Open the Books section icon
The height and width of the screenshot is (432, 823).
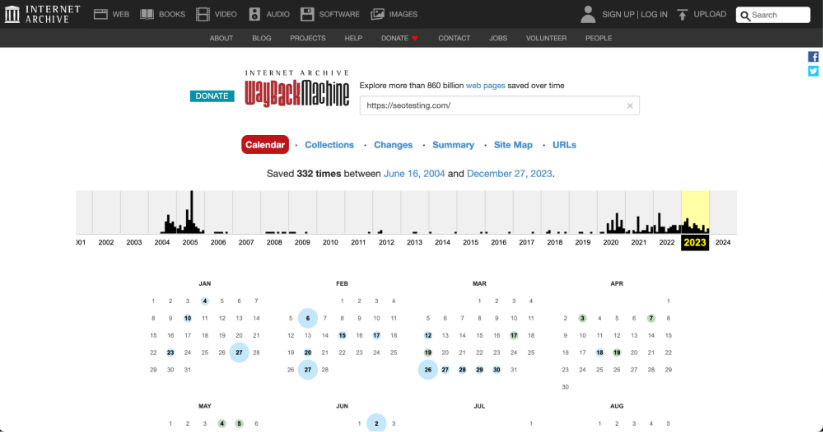point(147,14)
